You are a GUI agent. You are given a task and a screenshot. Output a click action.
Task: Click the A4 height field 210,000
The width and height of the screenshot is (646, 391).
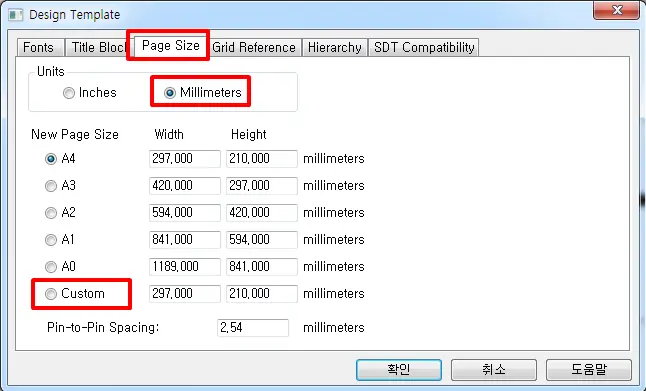[262, 159]
